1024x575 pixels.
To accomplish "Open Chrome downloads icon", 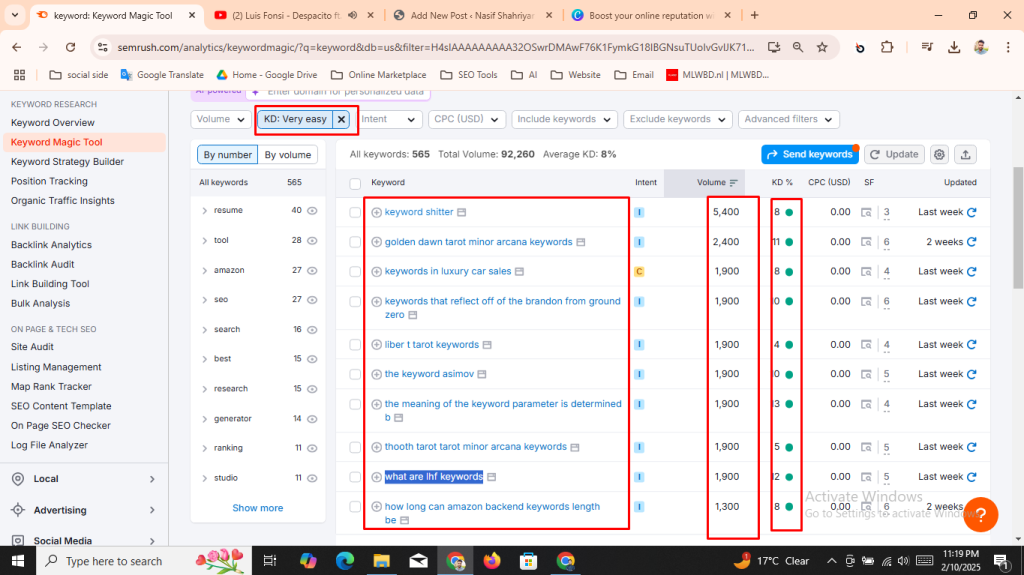I will [x=954, y=47].
